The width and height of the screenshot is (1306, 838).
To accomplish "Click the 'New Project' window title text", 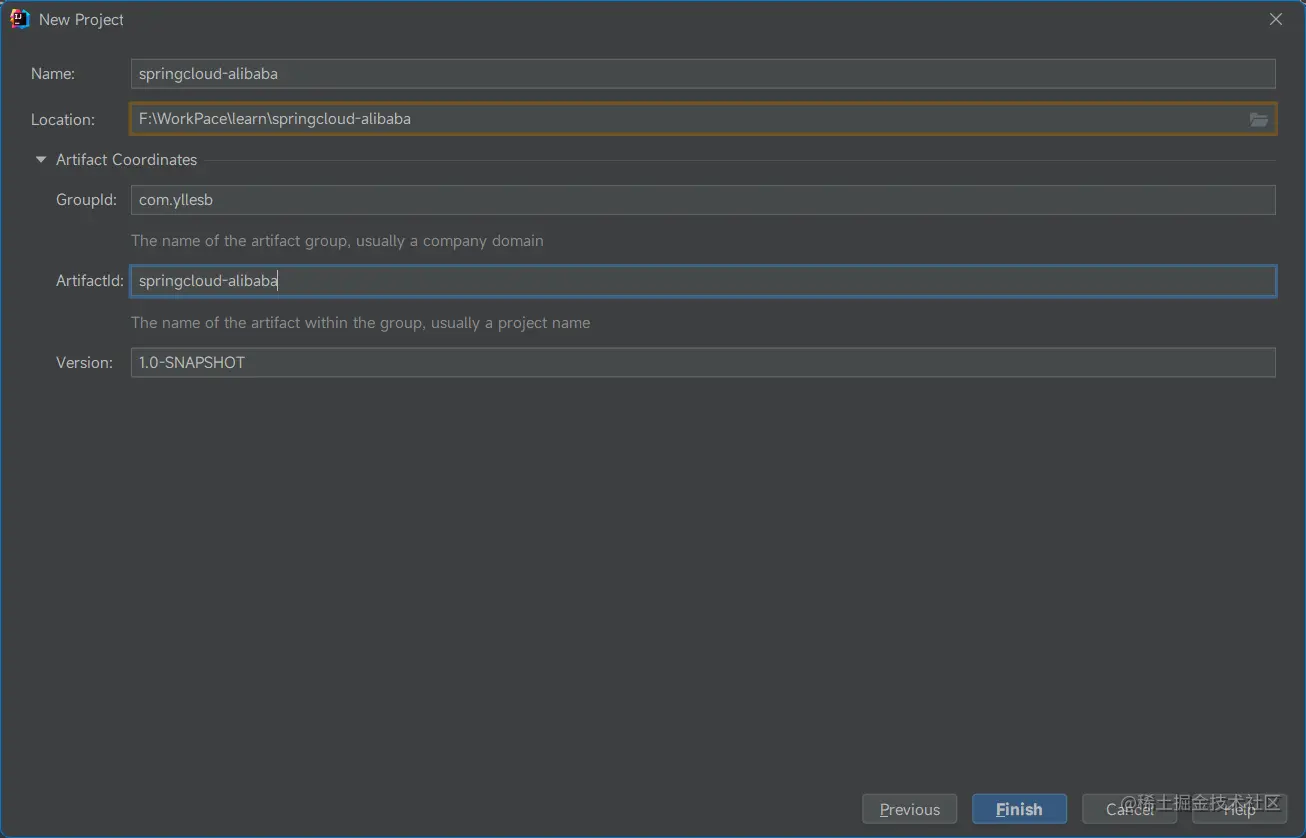I will click(x=82, y=20).
